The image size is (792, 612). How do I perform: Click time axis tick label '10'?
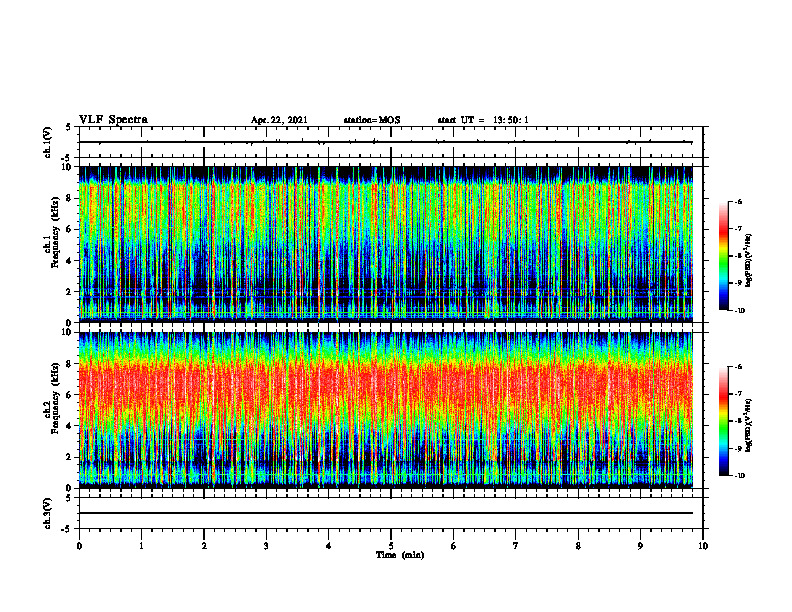703,546
